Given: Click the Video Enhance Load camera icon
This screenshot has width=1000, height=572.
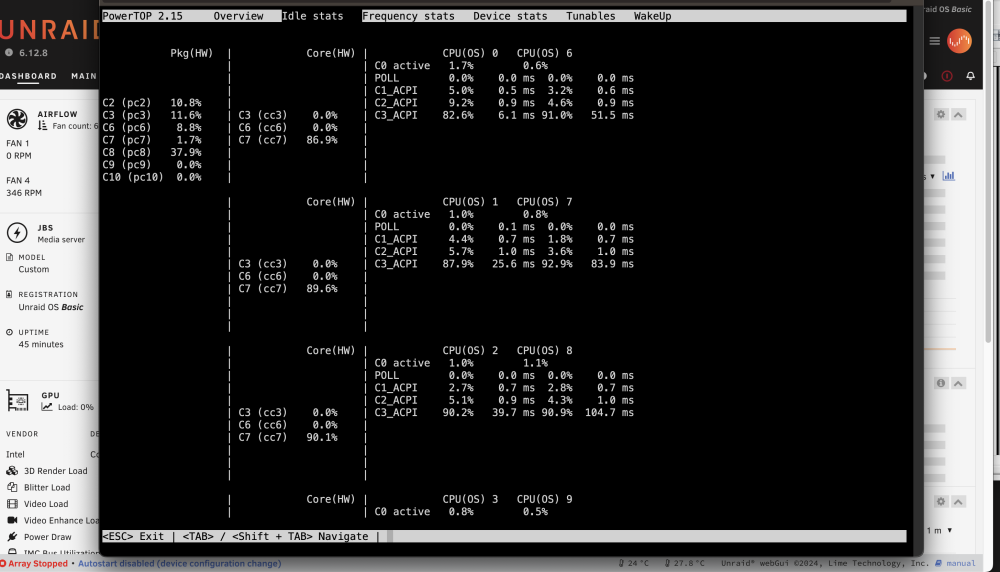Looking at the screenshot, I should pos(12,520).
